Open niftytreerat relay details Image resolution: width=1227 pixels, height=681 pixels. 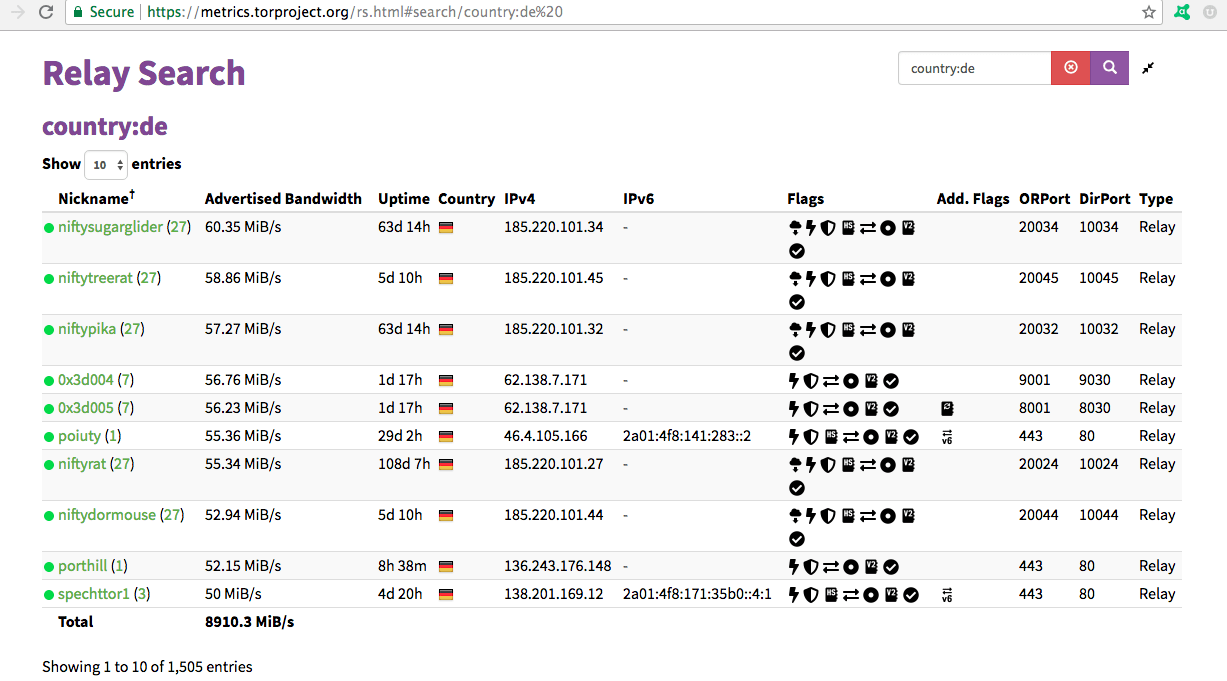pos(95,278)
